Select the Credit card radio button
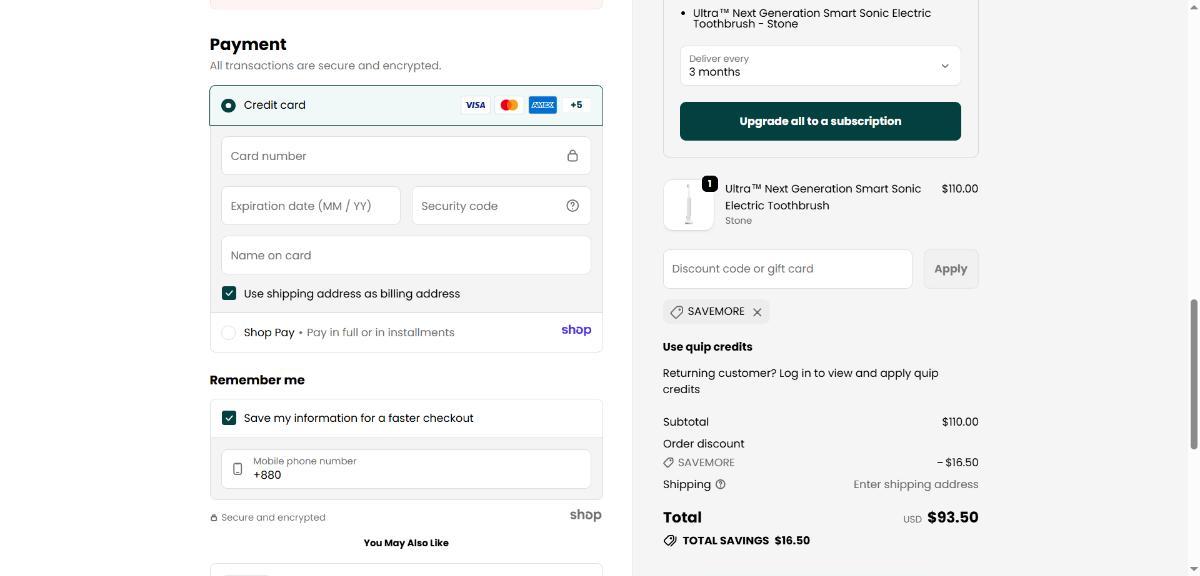This screenshot has width=1200, height=576. [x=229, y=105]
